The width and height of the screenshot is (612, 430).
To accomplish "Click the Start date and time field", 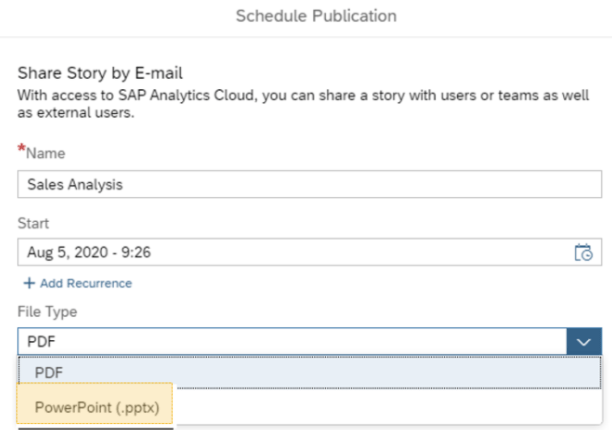I will (290, 253).
